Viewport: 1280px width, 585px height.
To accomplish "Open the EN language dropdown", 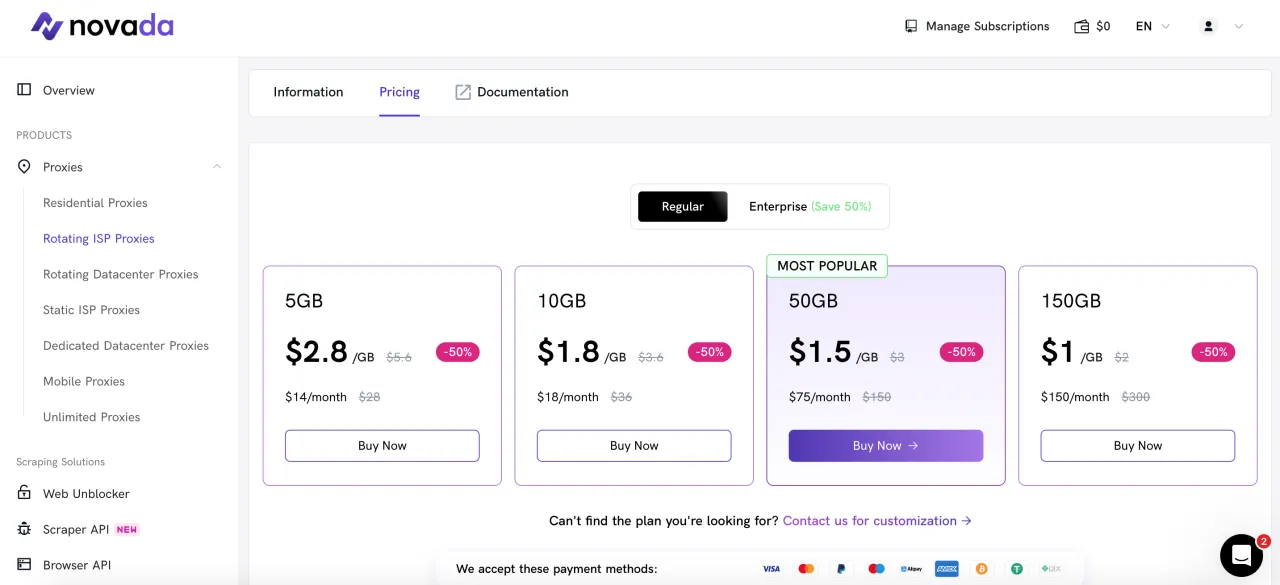I will [x=1152, y=26].
